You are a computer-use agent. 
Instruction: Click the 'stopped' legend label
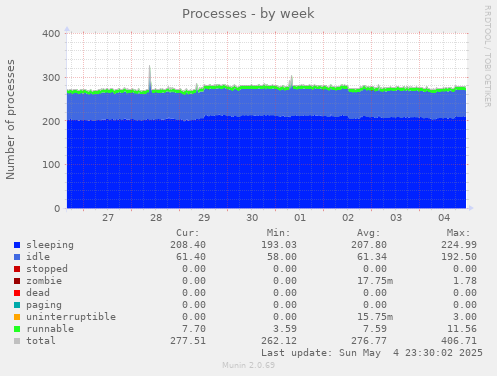pyautogui.click(x=47, y=269)
